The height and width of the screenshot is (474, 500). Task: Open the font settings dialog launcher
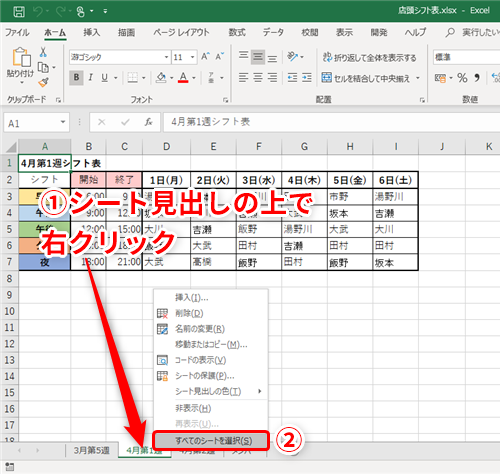click(x=226, y=100)
